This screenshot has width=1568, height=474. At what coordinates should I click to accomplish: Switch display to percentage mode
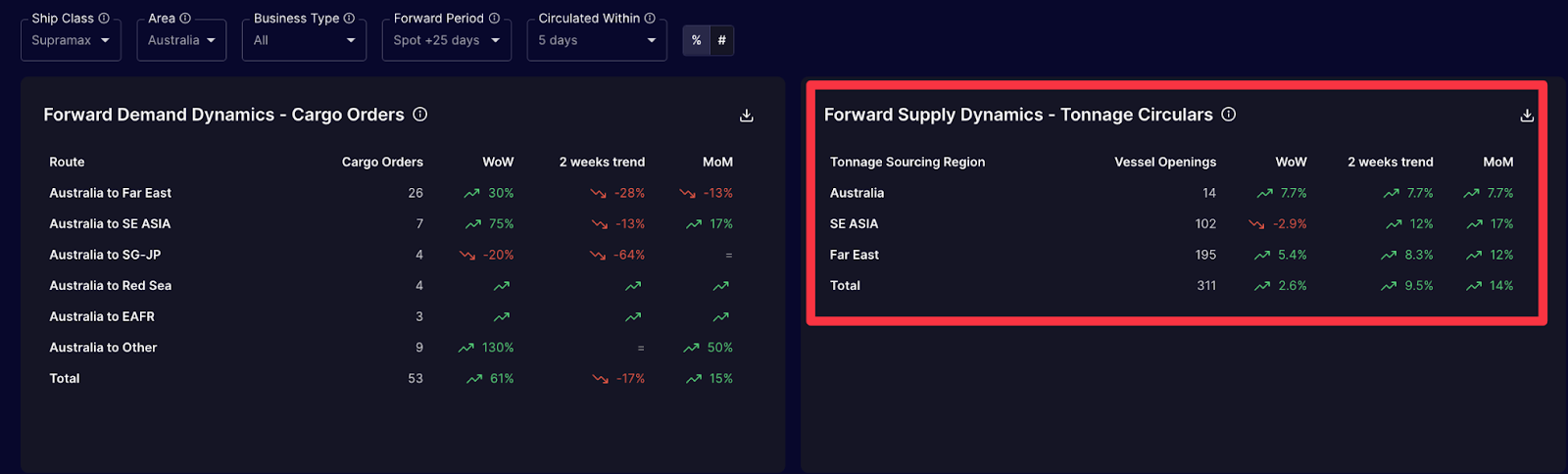[x=696, y=40]
